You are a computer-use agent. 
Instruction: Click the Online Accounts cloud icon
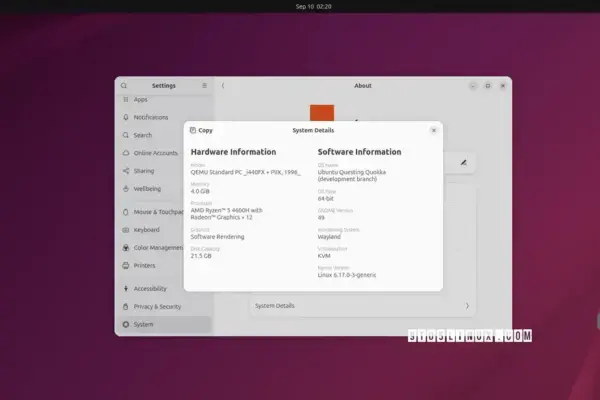click(126, 153)
